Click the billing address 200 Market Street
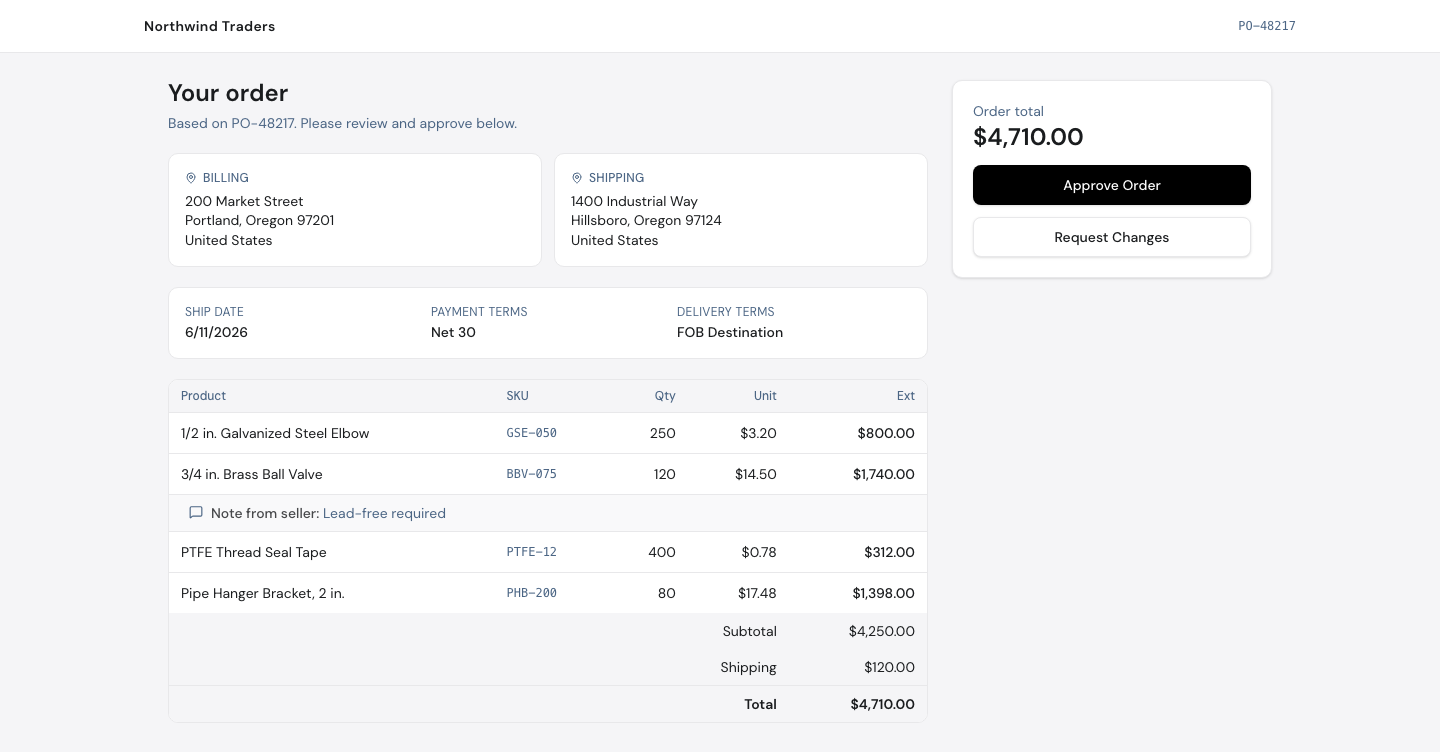The height and width of the screenshot is (752, 1440). pyautogui.click(x=244, y=201)
